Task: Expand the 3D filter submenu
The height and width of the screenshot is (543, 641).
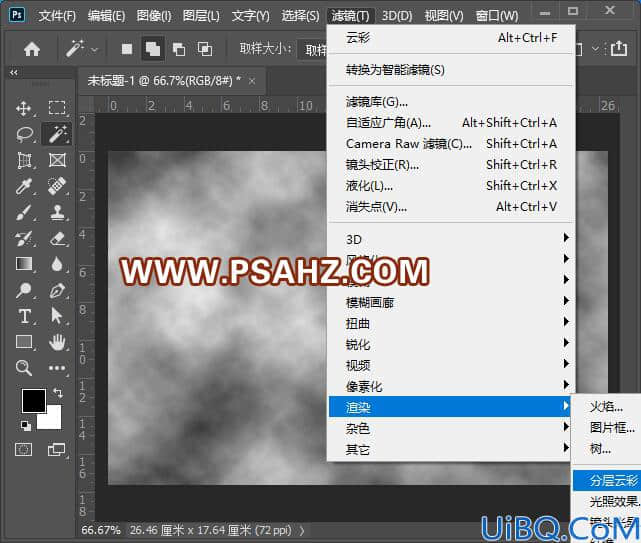Action: pyautogui.click(x=450, y=239)
